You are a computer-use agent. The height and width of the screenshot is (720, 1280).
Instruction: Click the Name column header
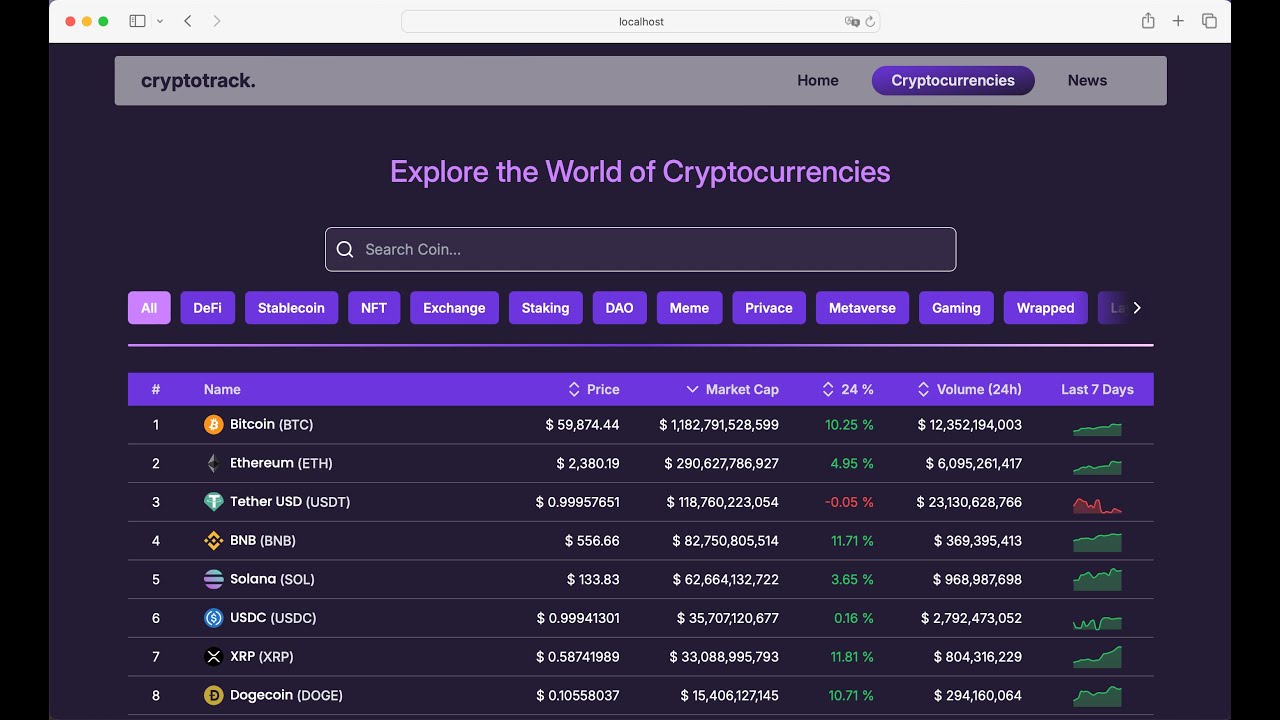click(x=222, y=389)
